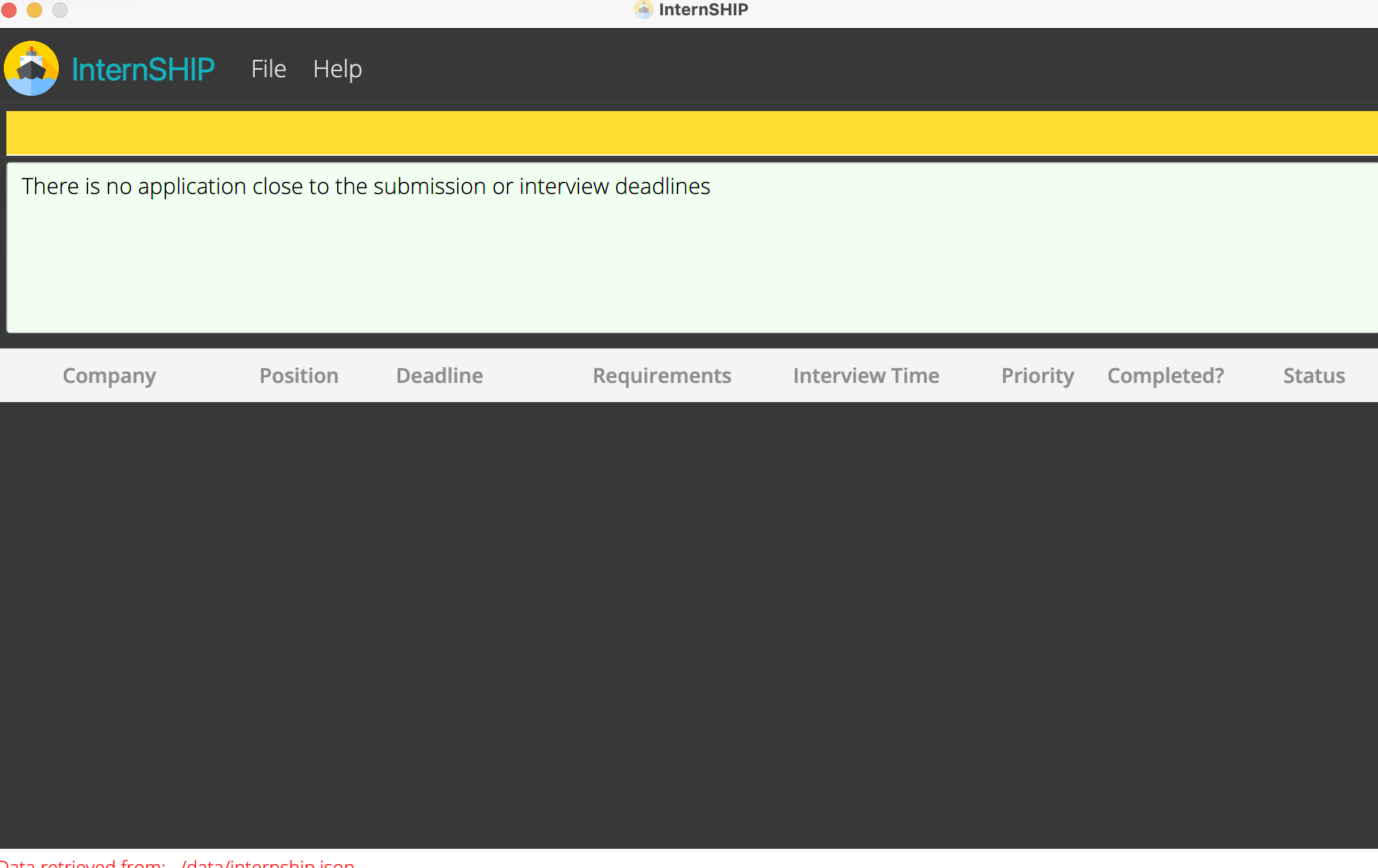Click the yellow minimize window button
Screen dimensions: 1378x868
(34, 10)
